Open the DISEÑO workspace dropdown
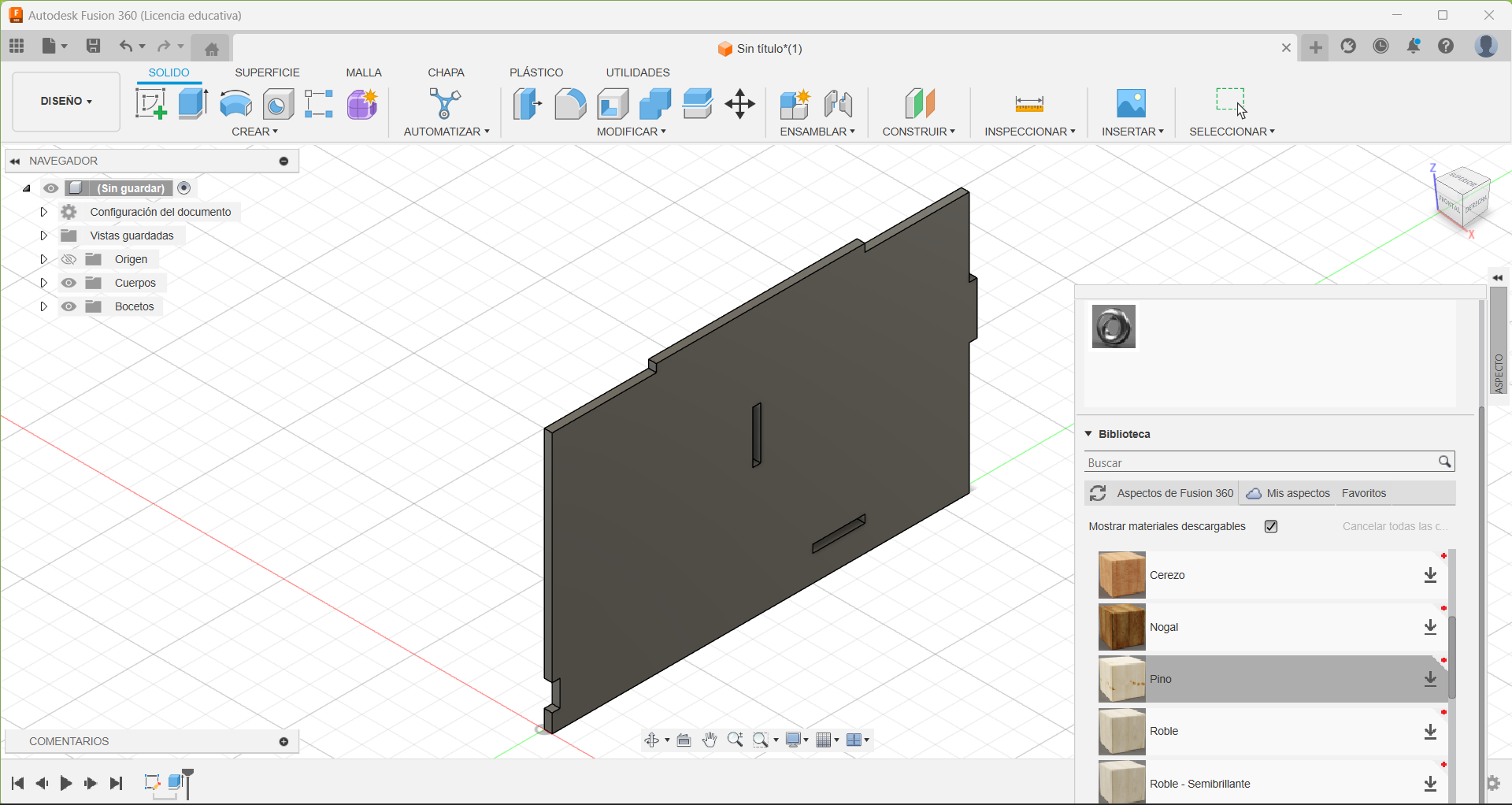 (x=66, y=102)
